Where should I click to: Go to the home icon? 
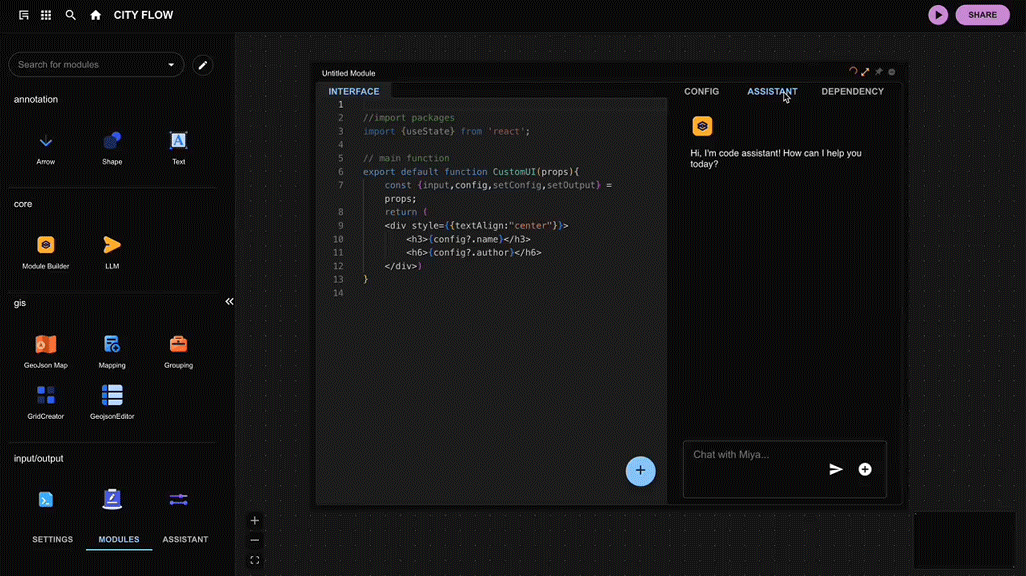coord(96,15)
